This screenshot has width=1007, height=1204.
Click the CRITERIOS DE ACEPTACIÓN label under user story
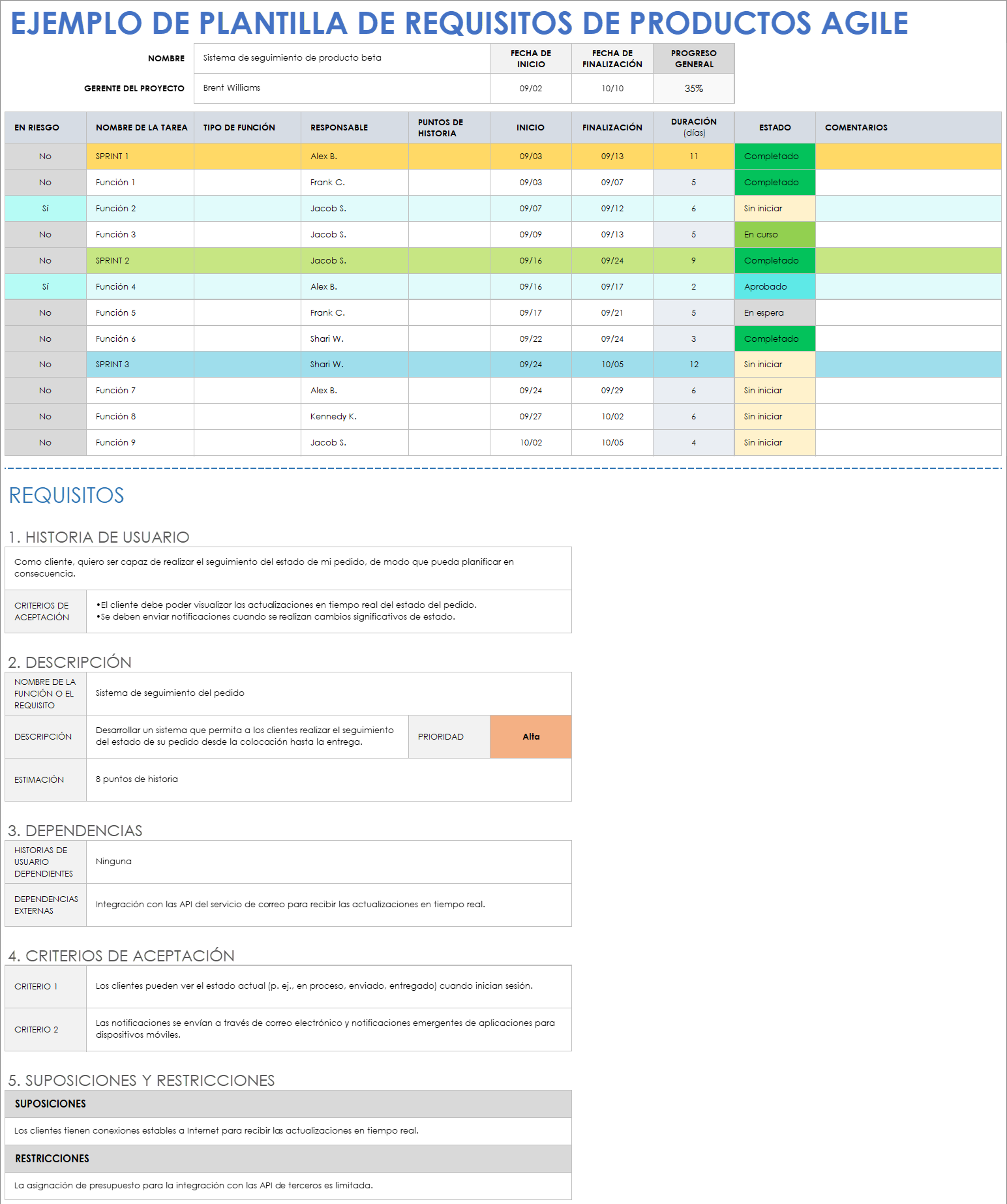(x=46, y=612)
